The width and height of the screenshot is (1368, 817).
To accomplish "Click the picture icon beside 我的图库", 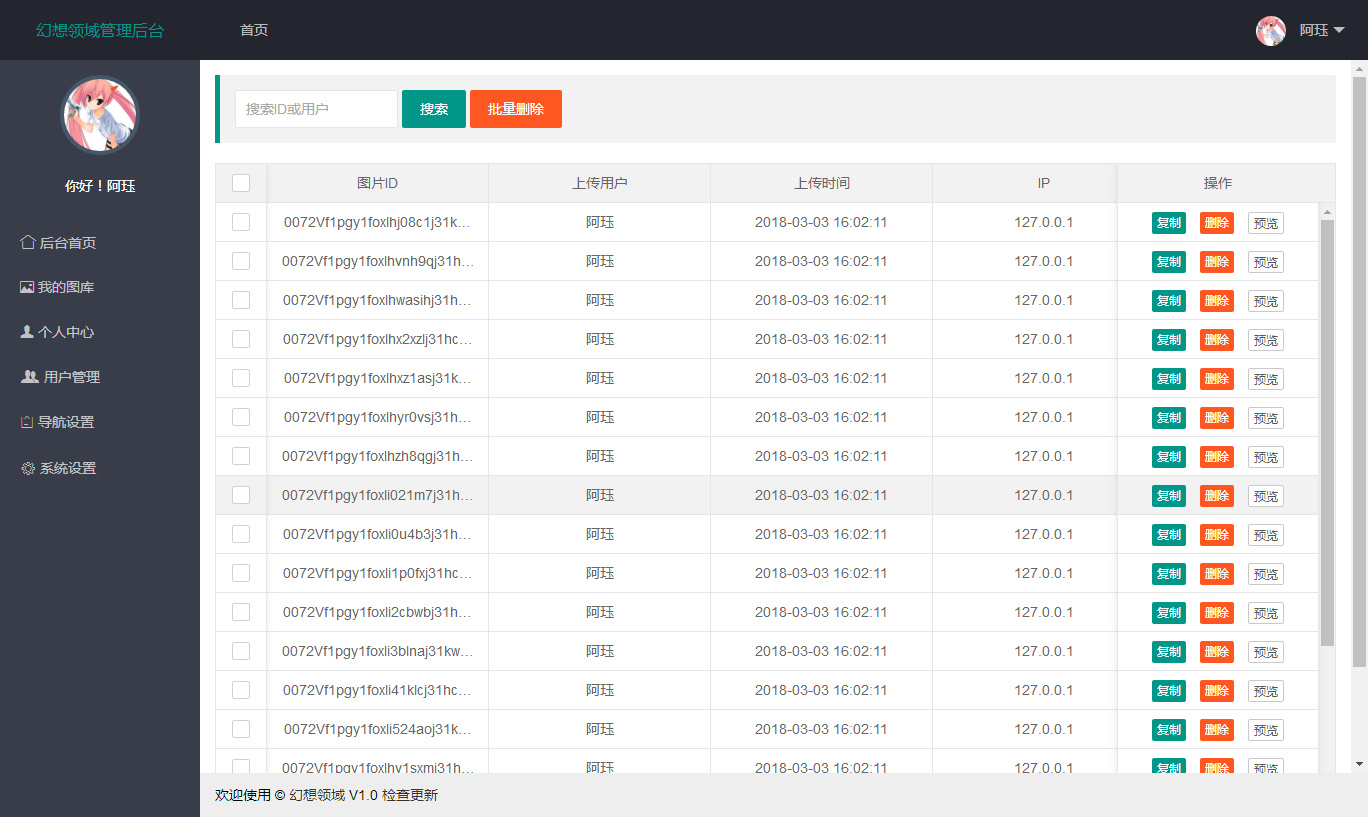I will coord(27,287).
